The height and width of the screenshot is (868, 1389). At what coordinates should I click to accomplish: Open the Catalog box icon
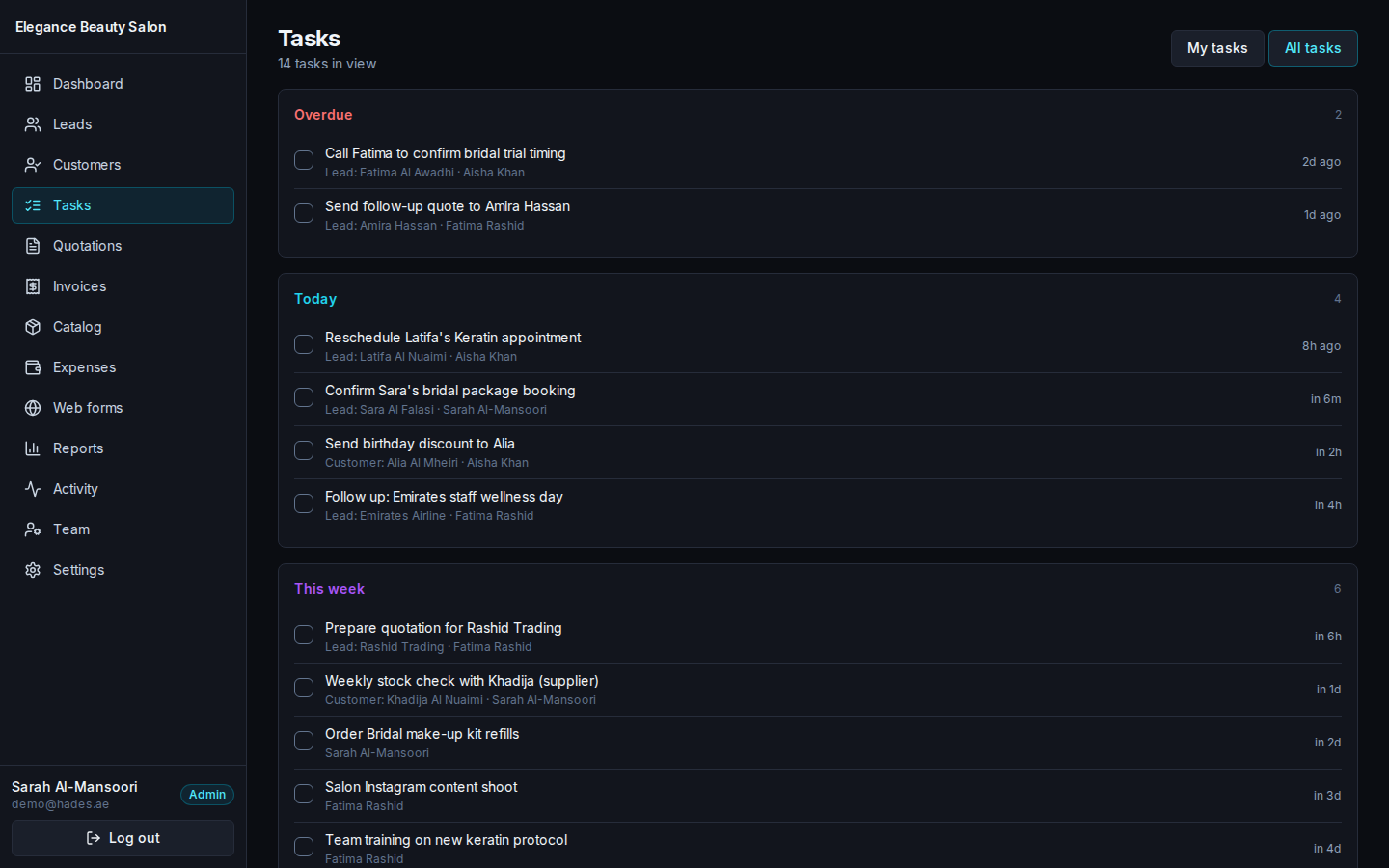(x=33, y=327)
